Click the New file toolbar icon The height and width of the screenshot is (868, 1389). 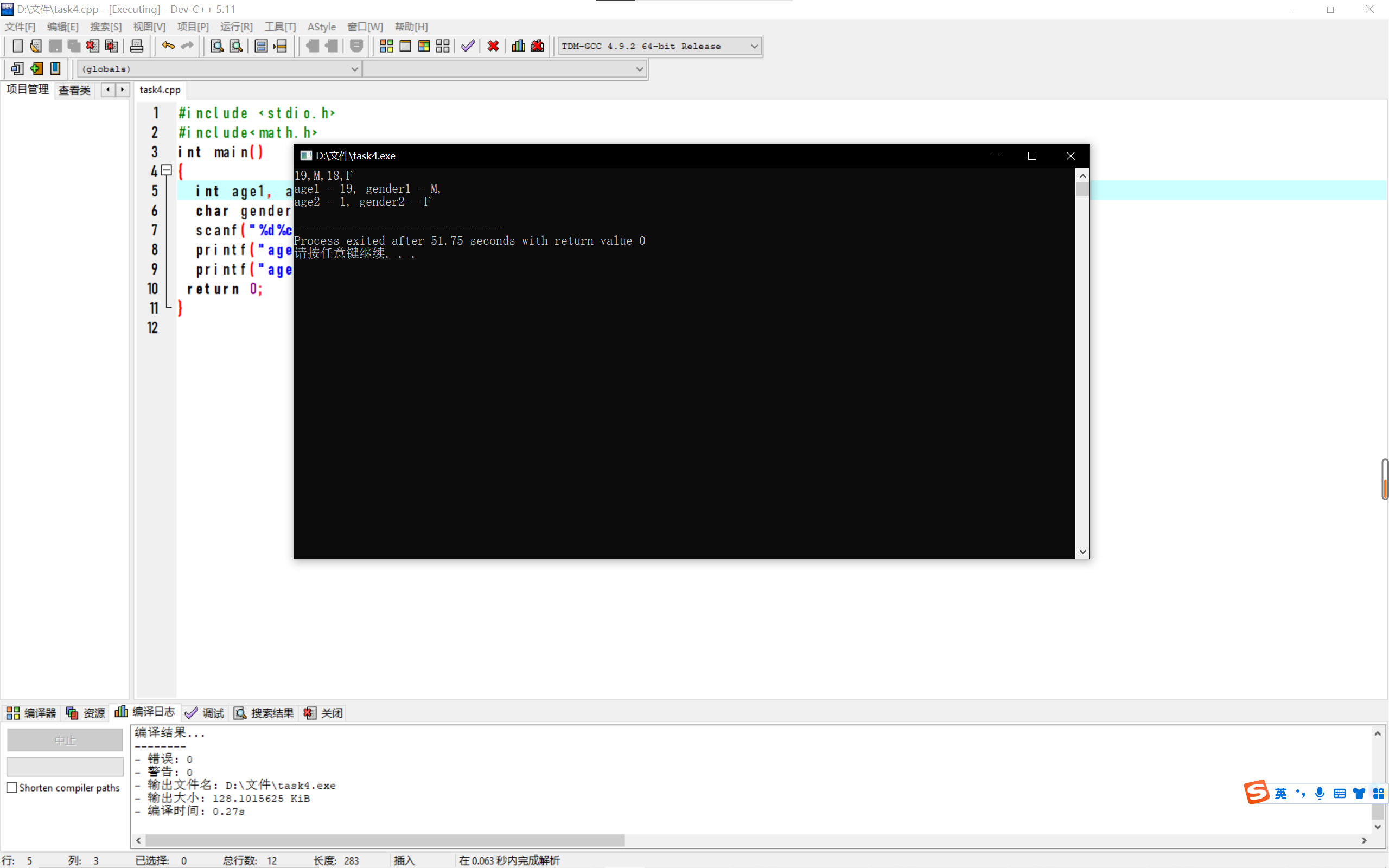[x=17, y=46]
